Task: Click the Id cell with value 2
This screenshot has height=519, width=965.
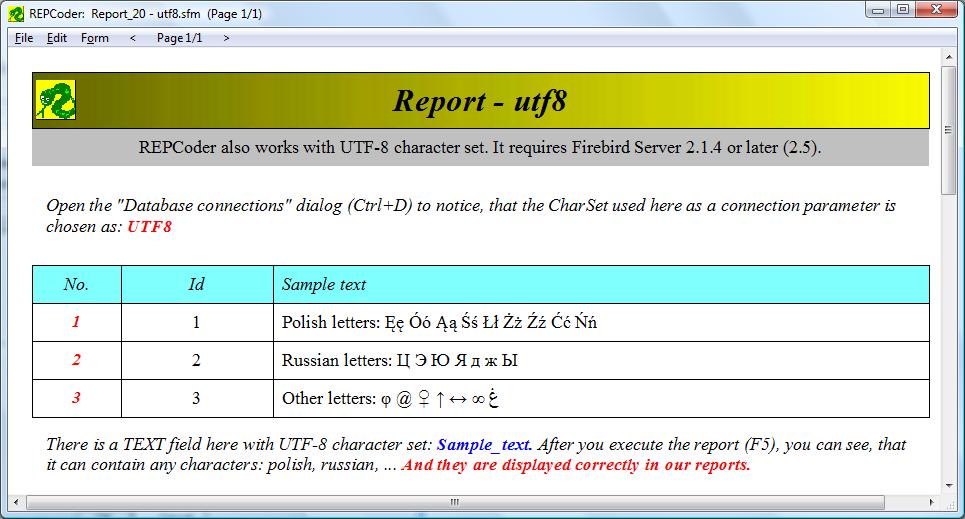Action: pyautogui.click(x=197, y=360)
